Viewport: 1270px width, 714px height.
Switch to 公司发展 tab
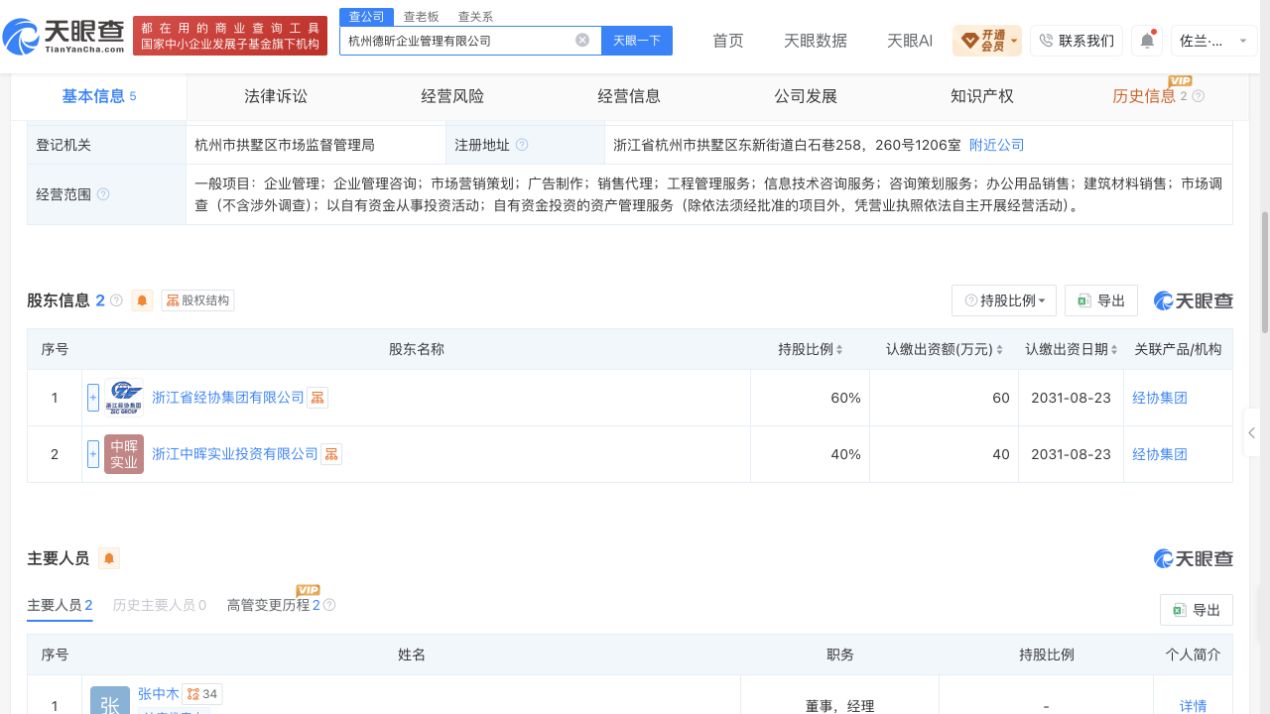click(x=805, y=96)
